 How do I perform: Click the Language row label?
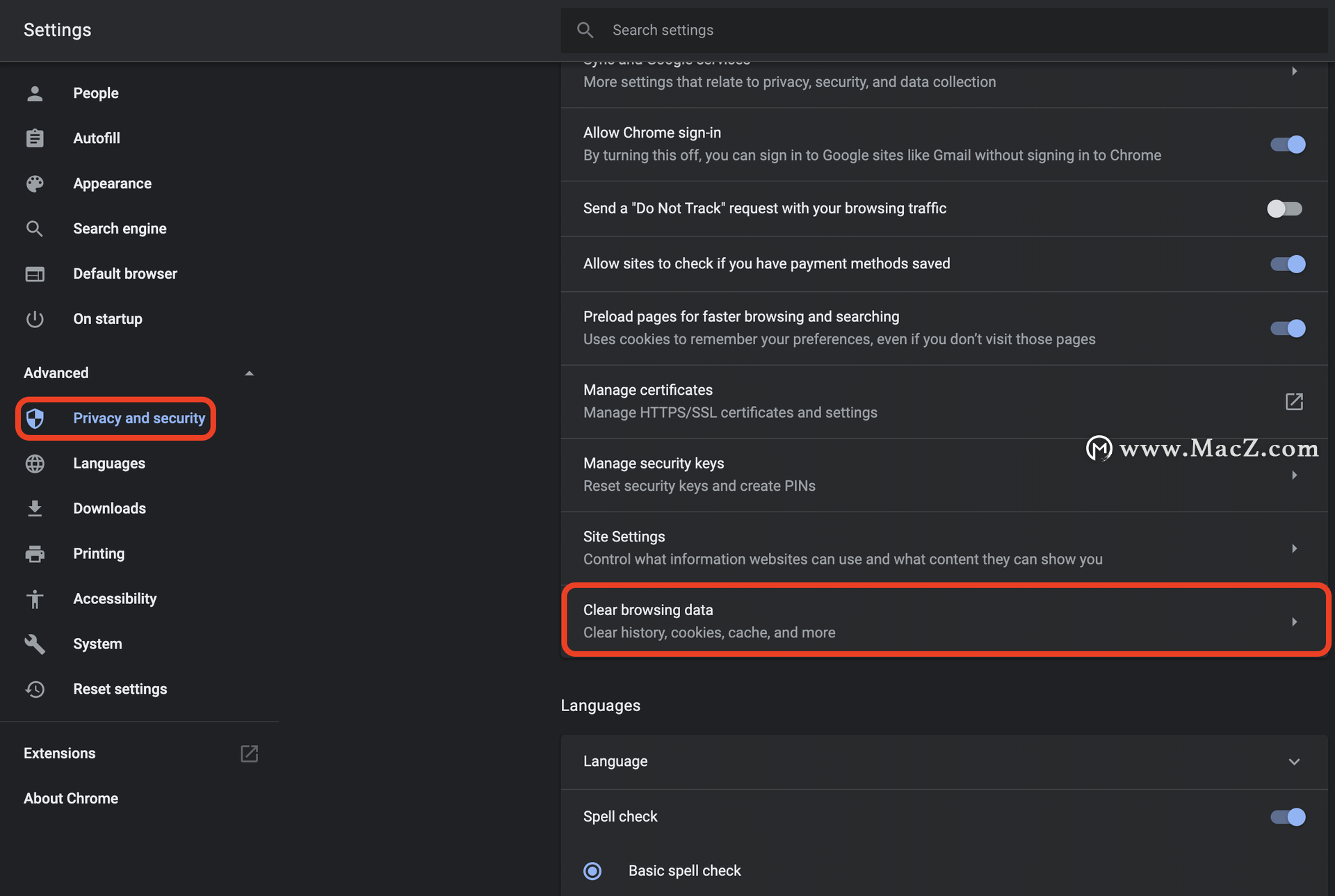615,762
